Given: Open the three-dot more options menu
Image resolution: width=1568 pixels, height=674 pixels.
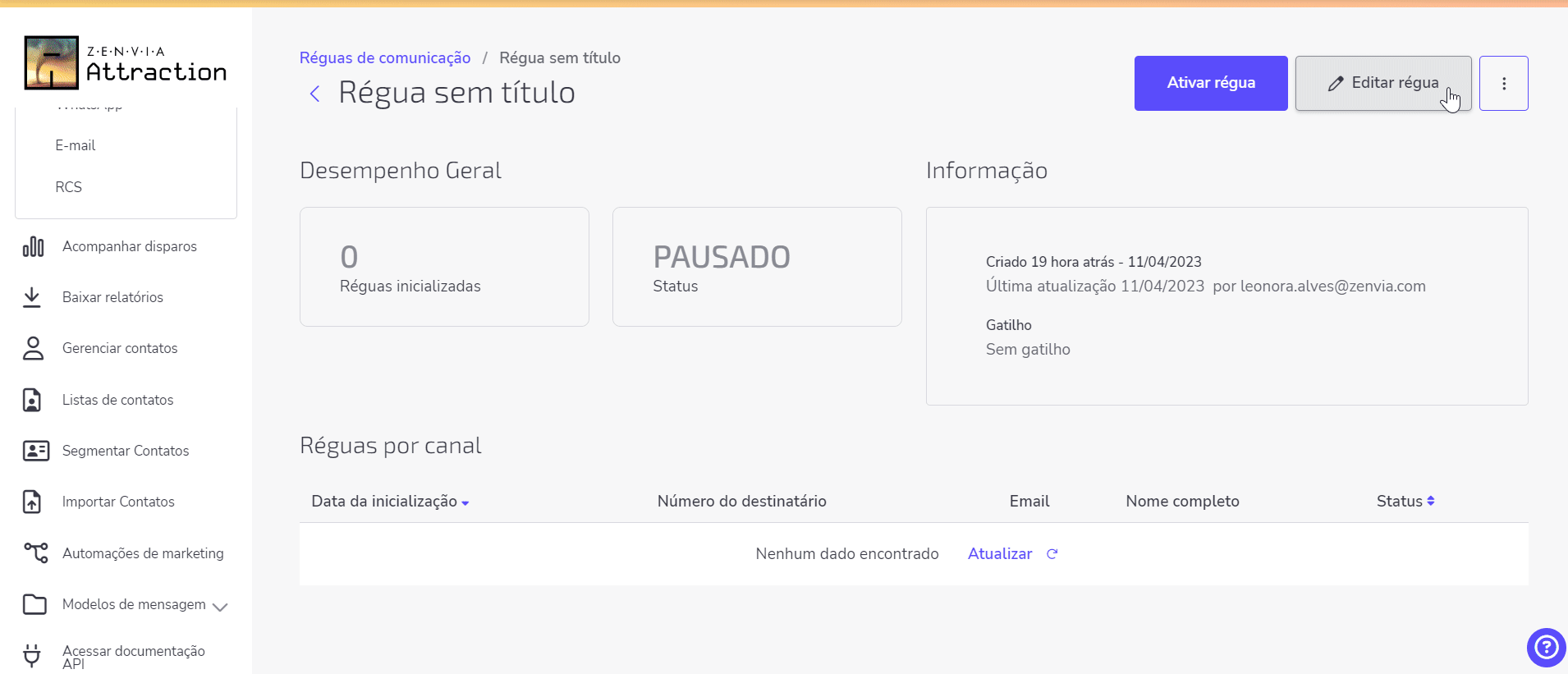Looking at the screenshot, I should pyautogui.click(x=1504, y=83).
